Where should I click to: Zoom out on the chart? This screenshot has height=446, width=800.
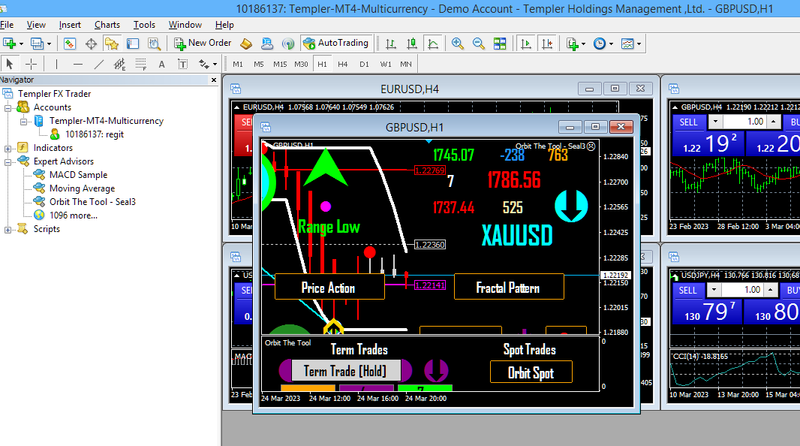coord(478,44)
